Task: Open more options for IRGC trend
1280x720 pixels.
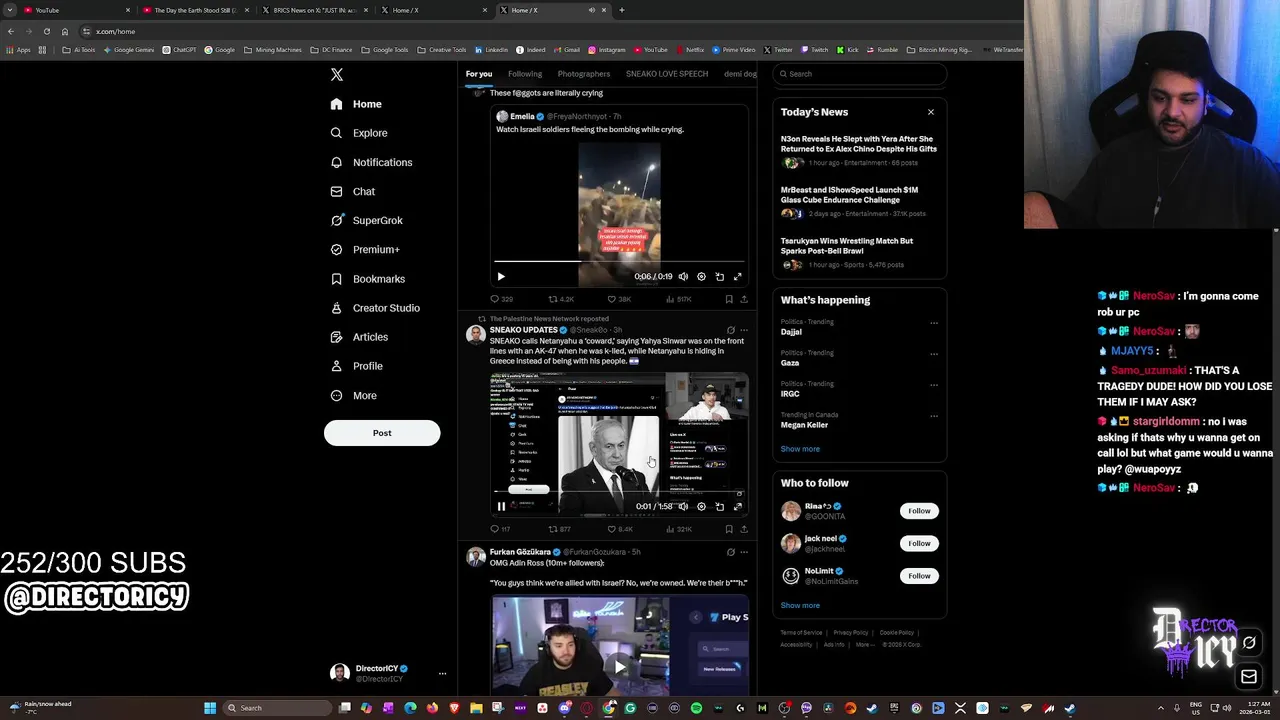Action: tap(934, 384)
